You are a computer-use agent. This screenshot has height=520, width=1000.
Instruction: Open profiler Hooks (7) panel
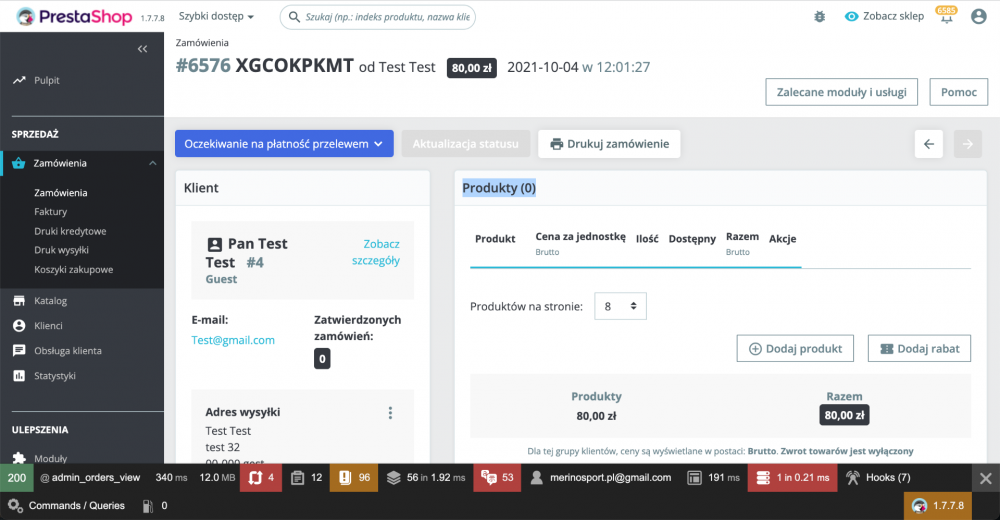click(x=878, y=477)
